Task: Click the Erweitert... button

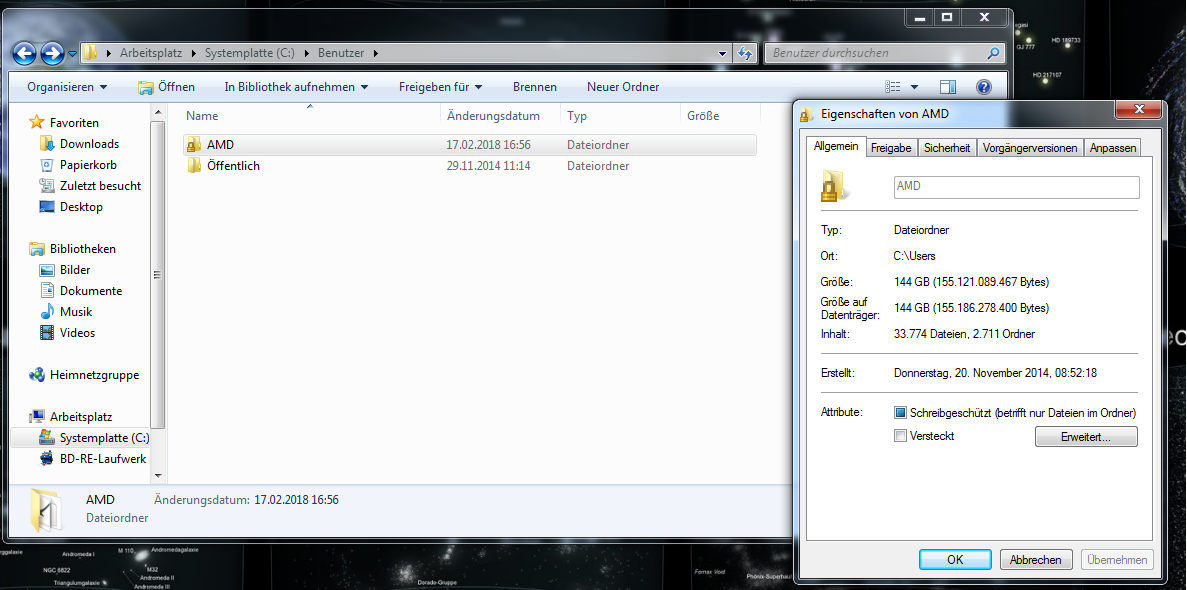Action: (1086, 437)
